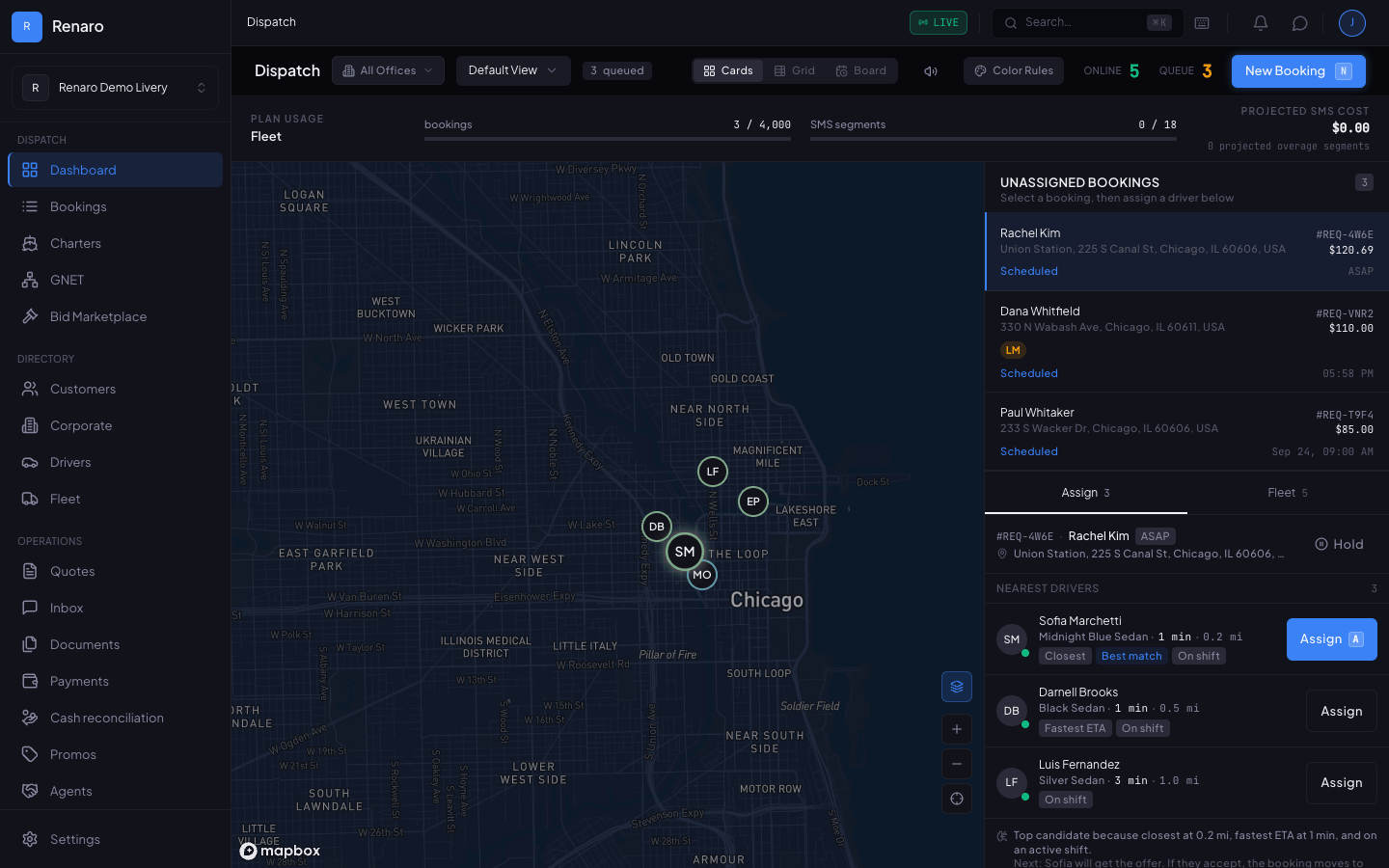Open the Renaro Demo Livery switcher
Viewport: 1389px width, 868px height.
tap(115, 88)
